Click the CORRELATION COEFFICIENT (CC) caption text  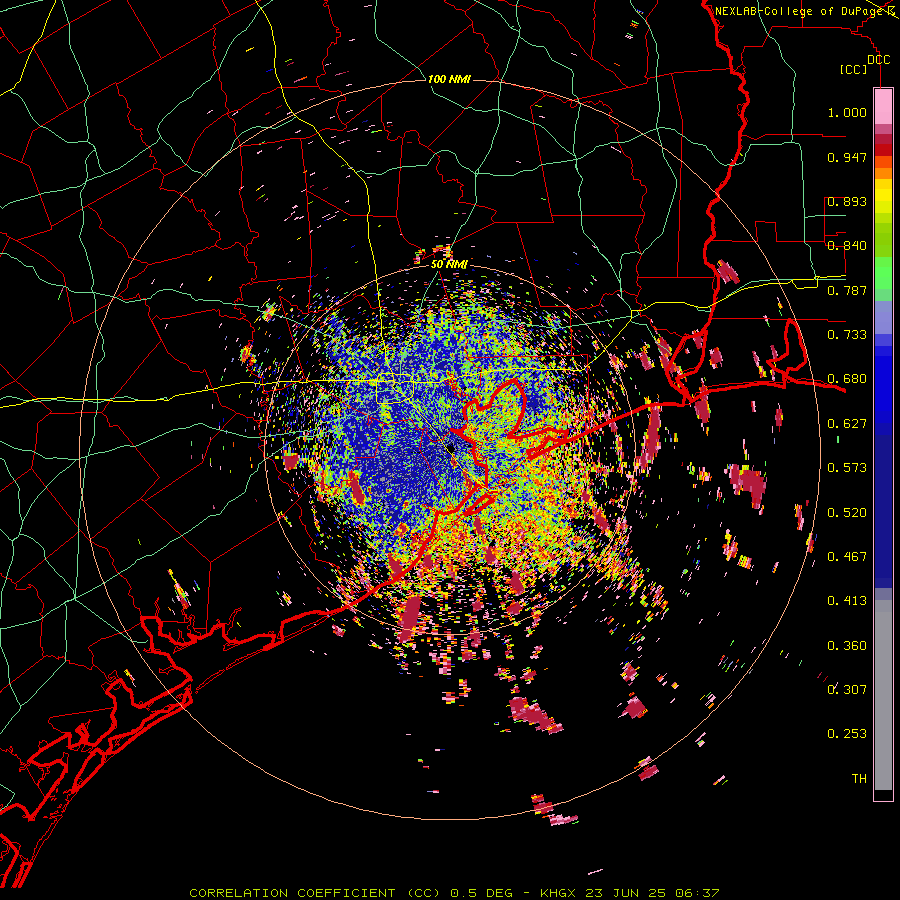click(315, 893)
